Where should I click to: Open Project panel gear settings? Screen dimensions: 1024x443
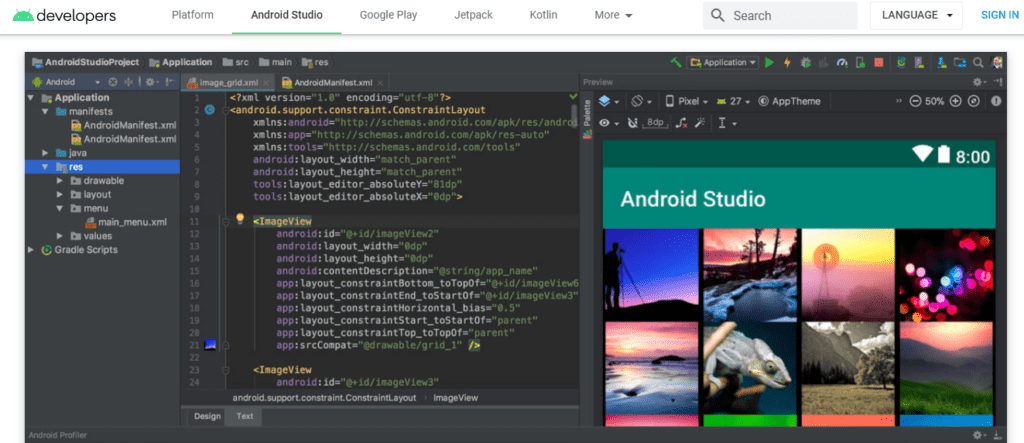click(152, 82)
